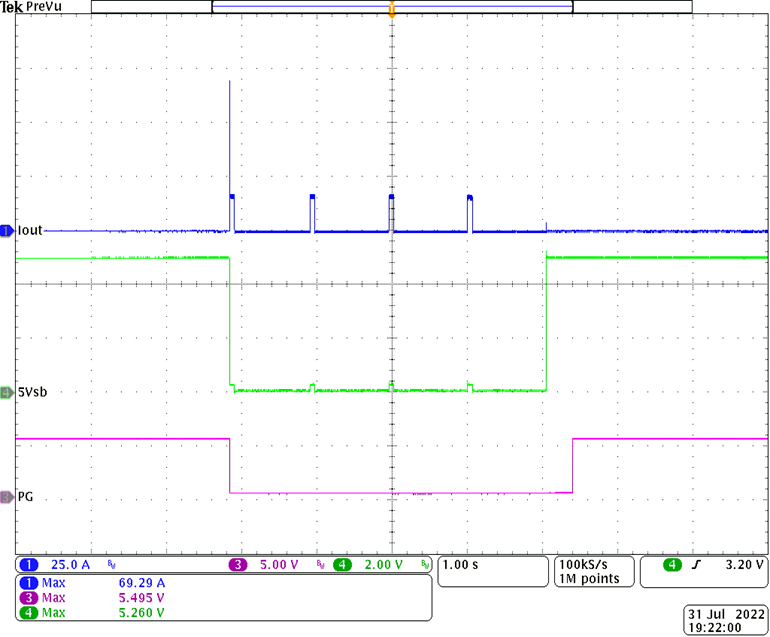Click the 100kS/s sample rate readout

coord(583,565)
